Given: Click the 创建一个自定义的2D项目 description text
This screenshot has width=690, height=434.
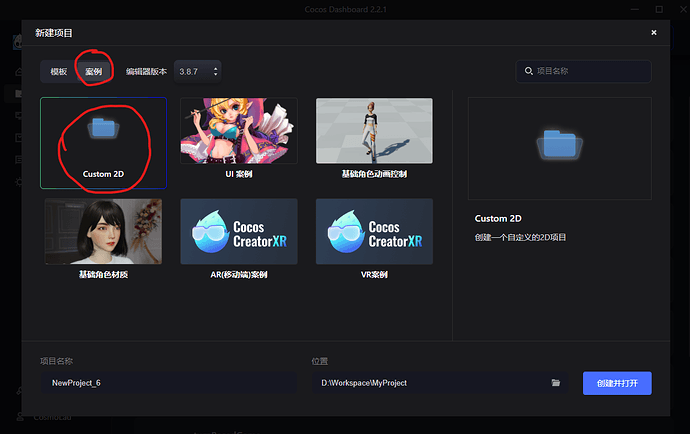Looking at the screenshot, I should click(x=520, y=238).
